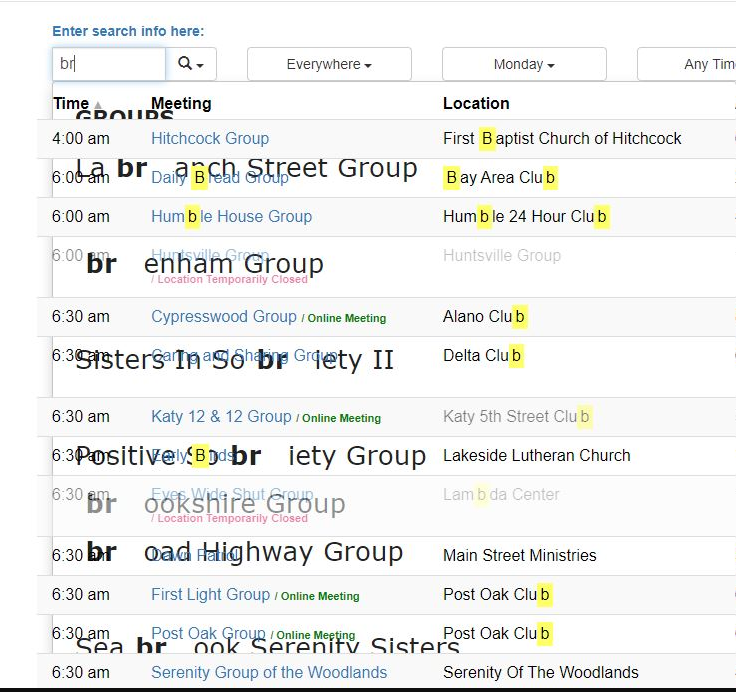Viewport: 736px width, 692px height.
Task: Click Post Oak Club in First Light row
Action: (498, 594)
